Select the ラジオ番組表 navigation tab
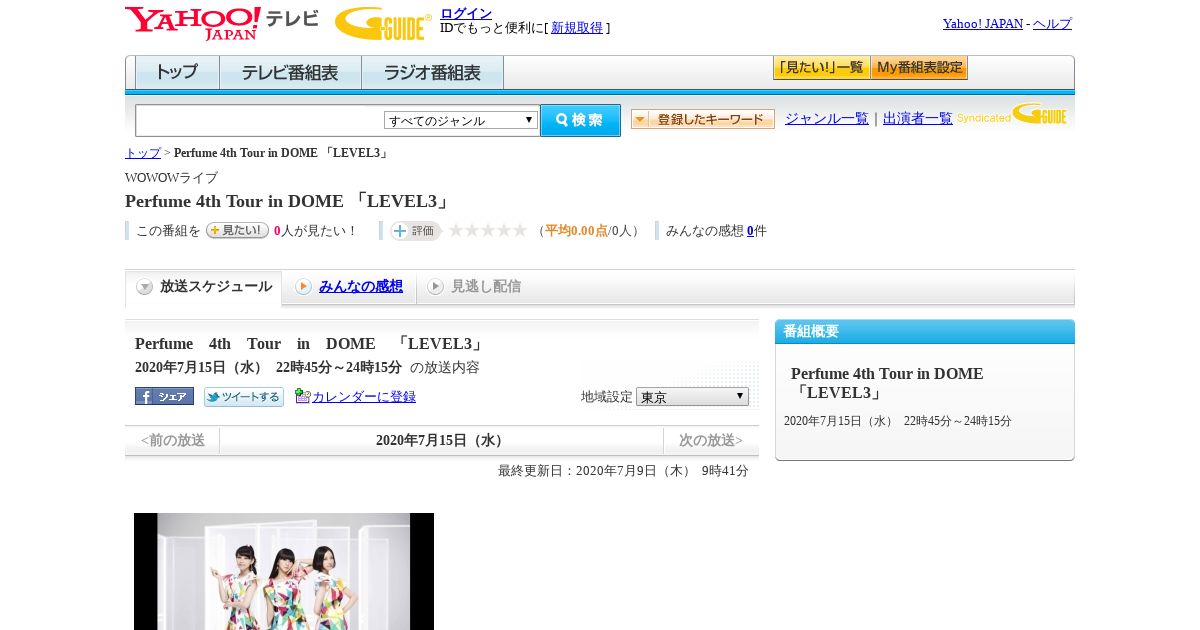Image resolution: width=1200 pixels, height=630 pixels. click(432, 73)
